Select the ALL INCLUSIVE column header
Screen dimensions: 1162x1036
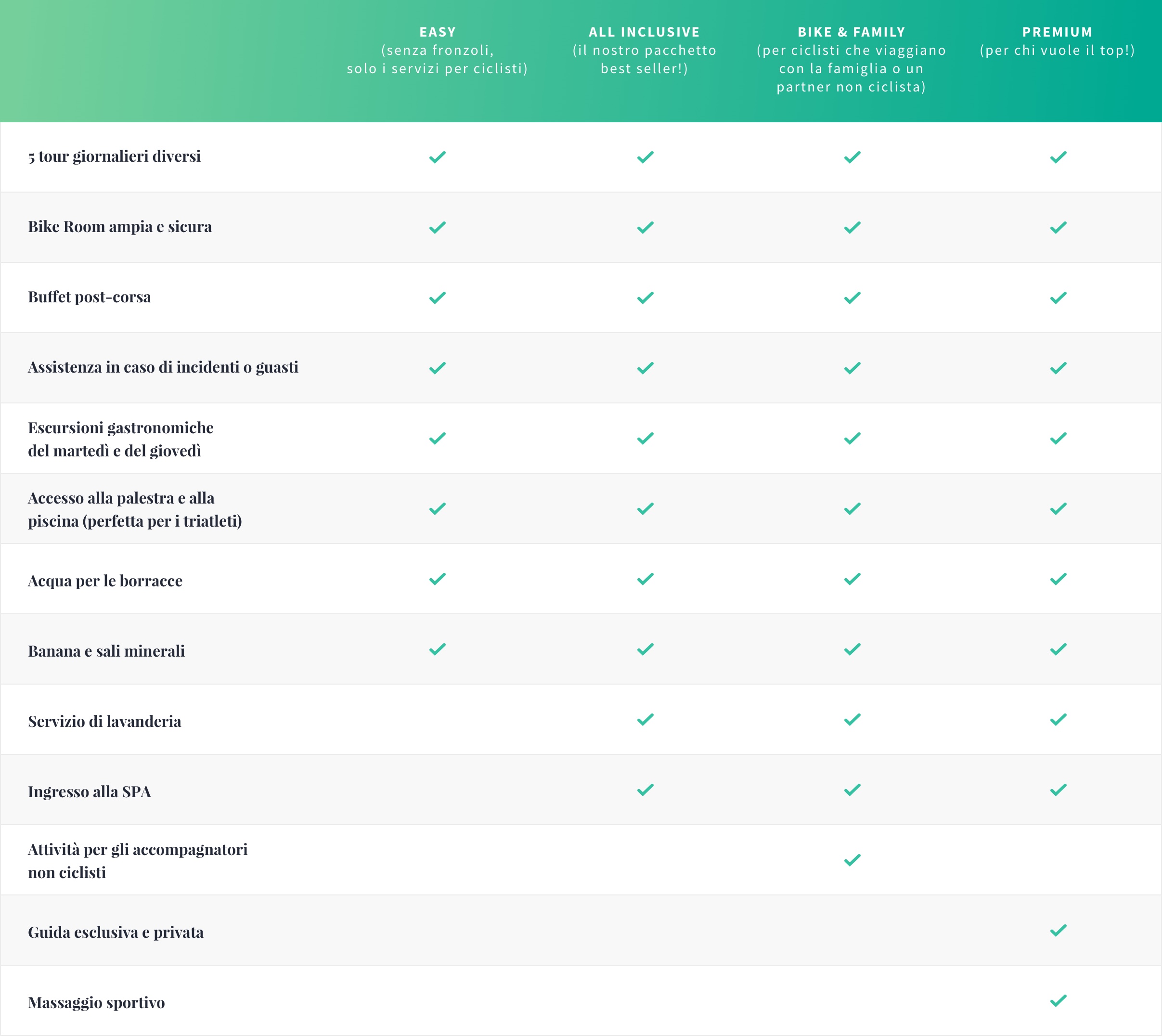click(644, 50)
